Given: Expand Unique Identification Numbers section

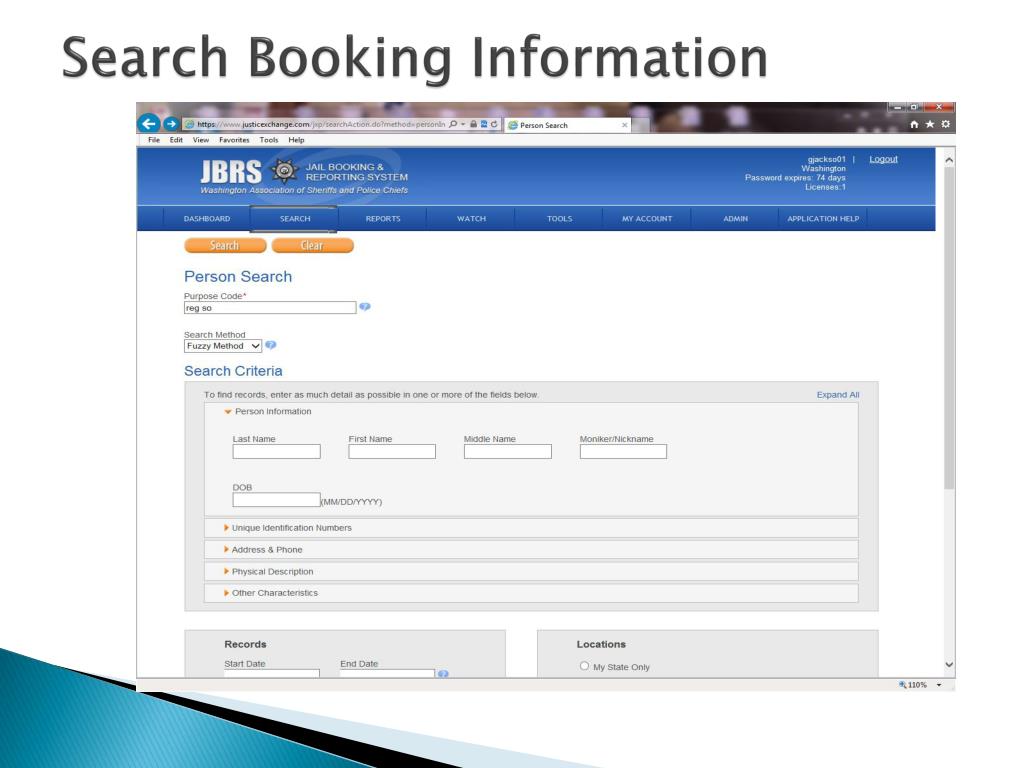Looking at the screenshot, I should tap(226, 528).
